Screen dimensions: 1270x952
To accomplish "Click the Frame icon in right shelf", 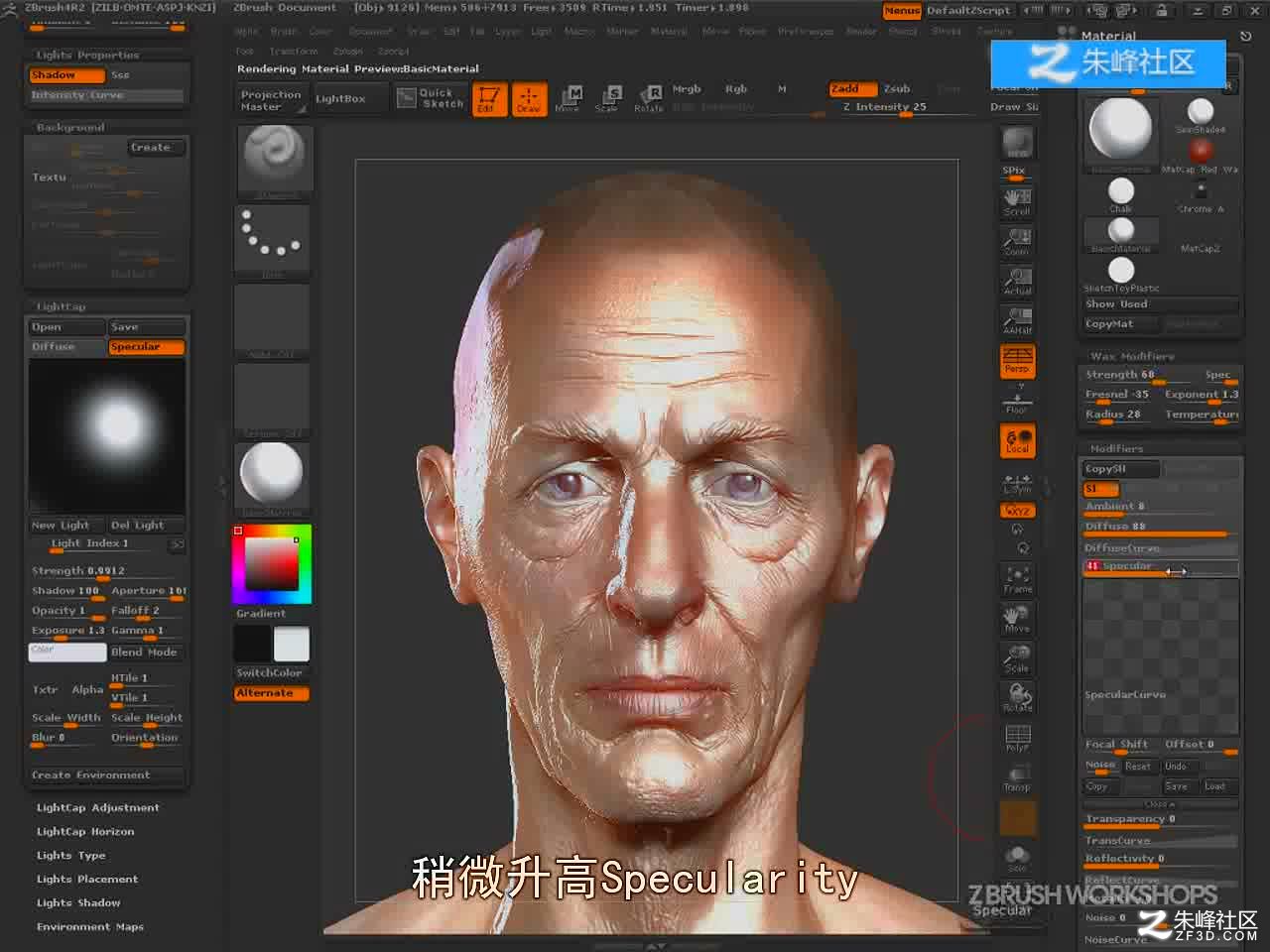I will (1017, 579).
